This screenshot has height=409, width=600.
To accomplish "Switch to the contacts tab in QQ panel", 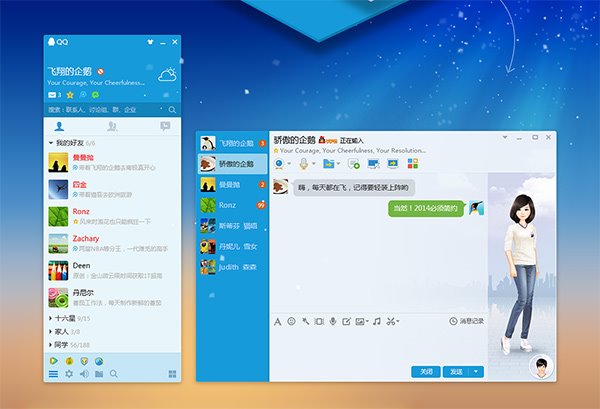I will pos(59,126).
